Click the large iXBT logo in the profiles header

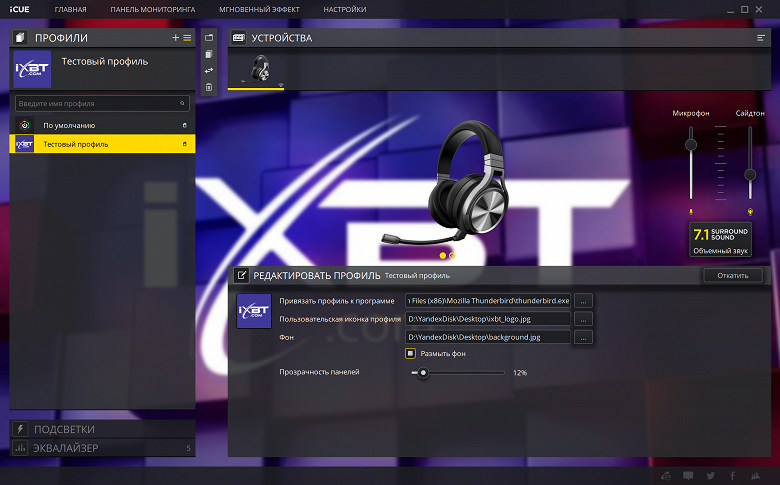tap(32, 69)
